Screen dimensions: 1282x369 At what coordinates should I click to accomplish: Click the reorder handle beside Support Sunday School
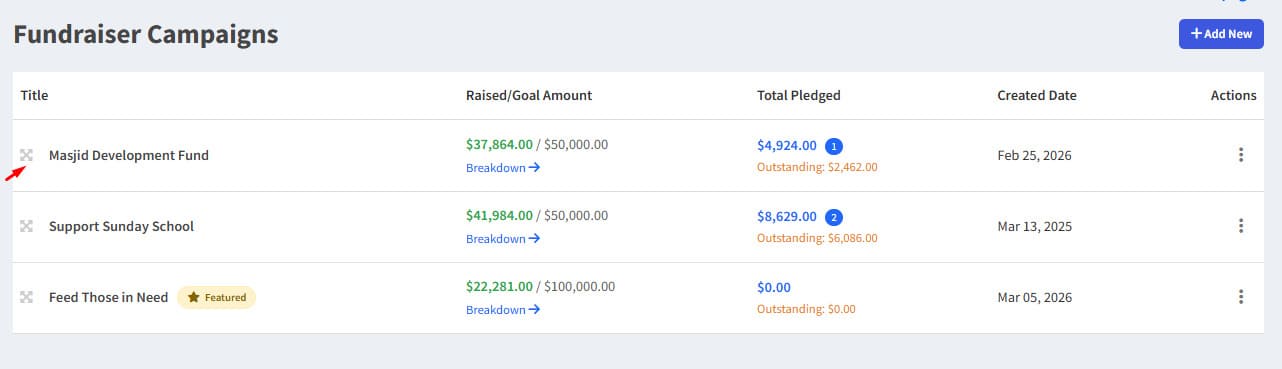(27, 226)
